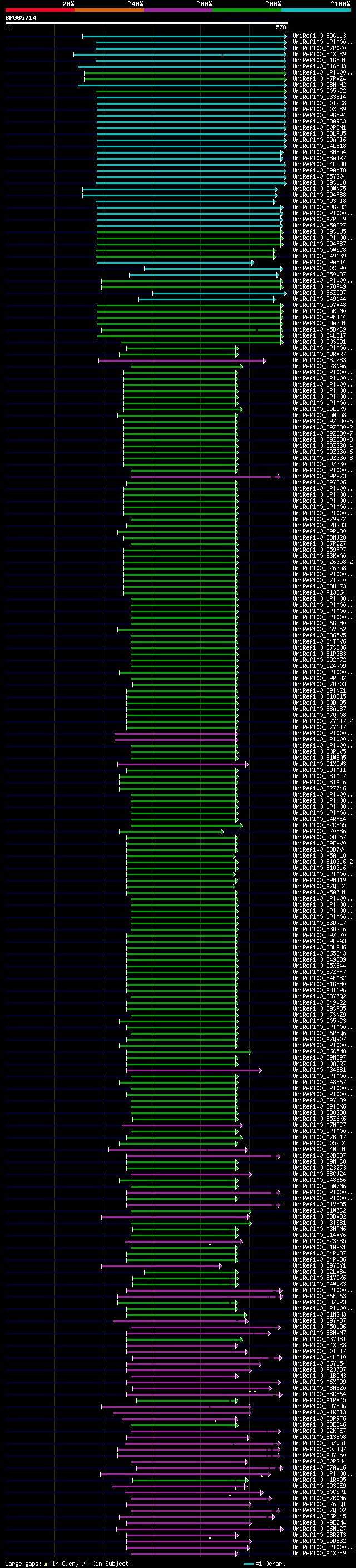Select hit label UniRef100_Q28NA6

point(319,367)
